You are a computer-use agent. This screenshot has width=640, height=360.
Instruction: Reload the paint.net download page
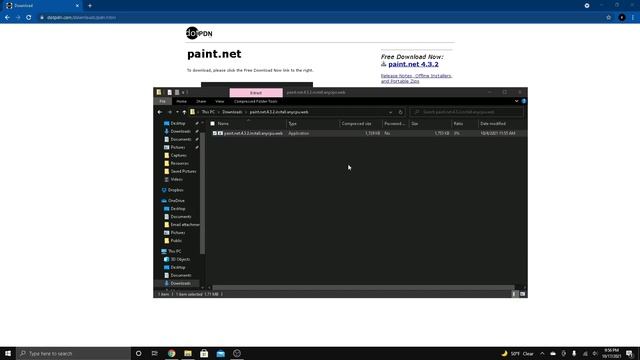(29, 18)
